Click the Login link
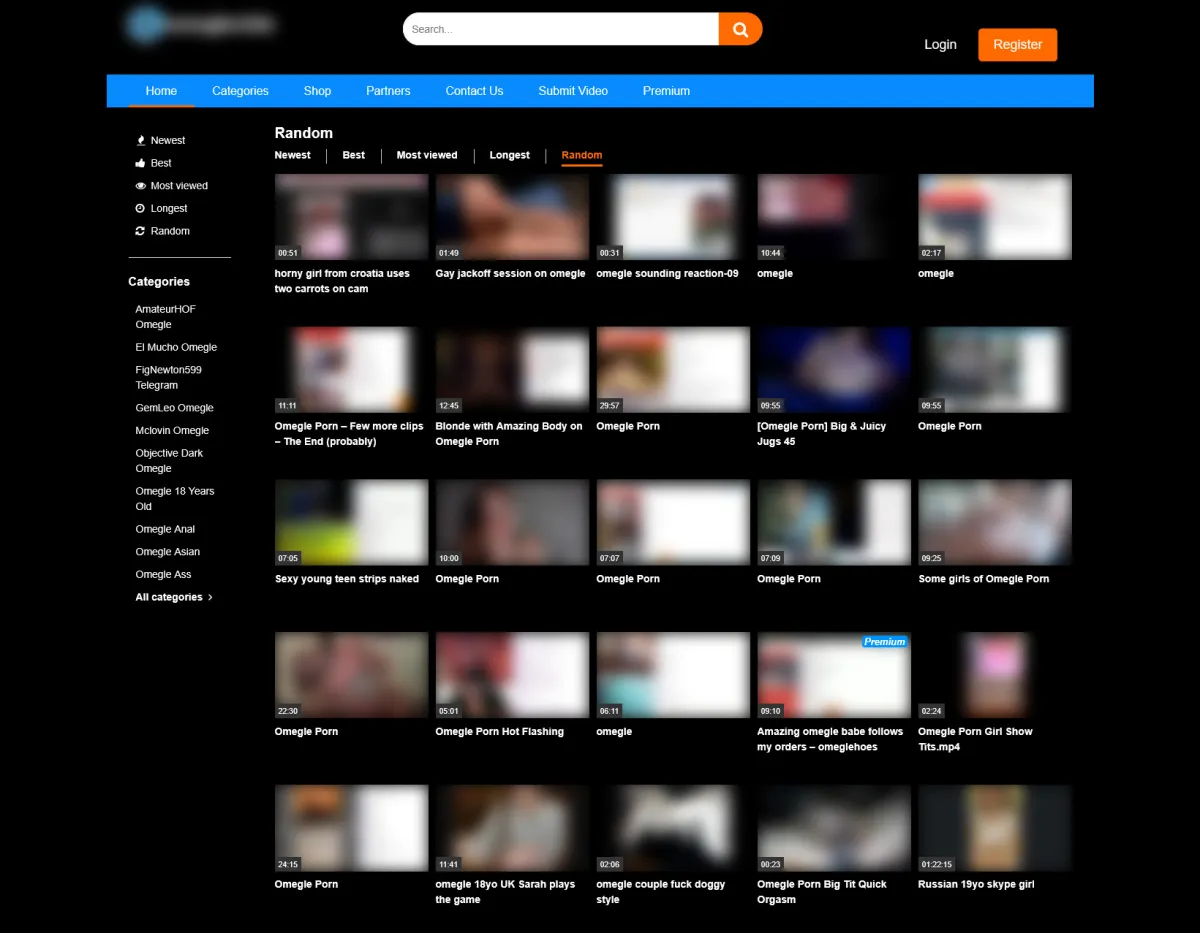 pos(940,45)
